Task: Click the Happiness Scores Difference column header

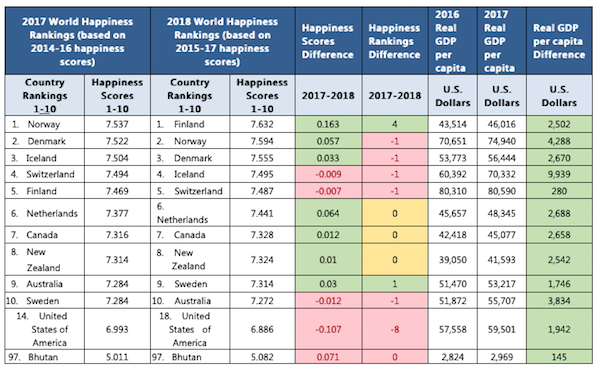Action: point(328,41)
